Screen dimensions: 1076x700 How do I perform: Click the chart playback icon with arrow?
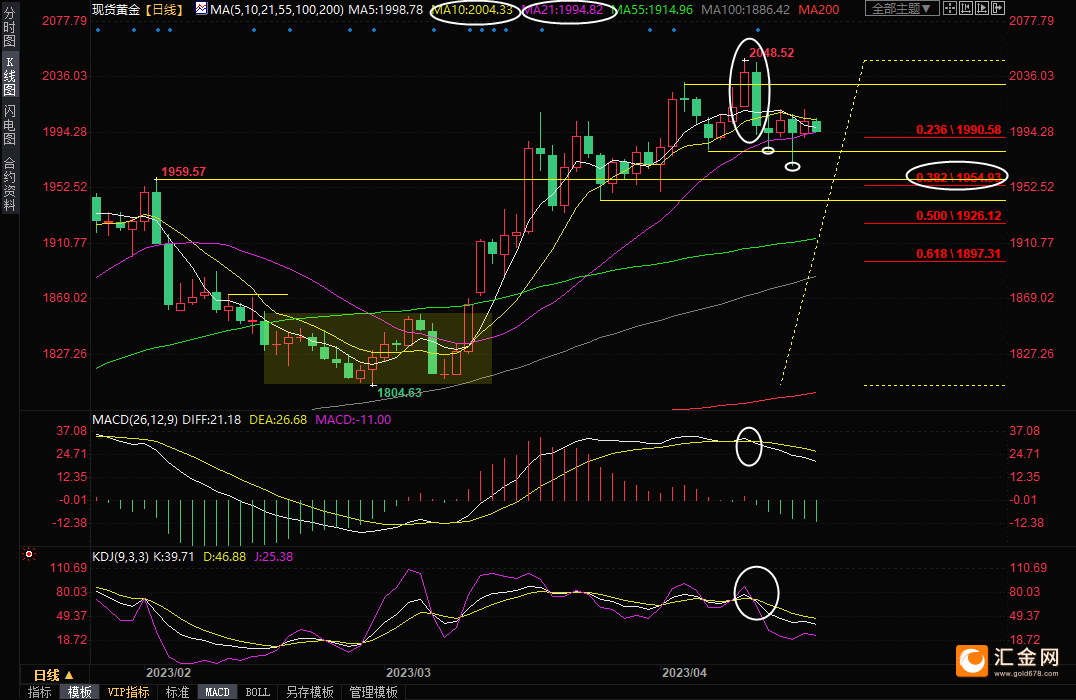click(982, 8)
